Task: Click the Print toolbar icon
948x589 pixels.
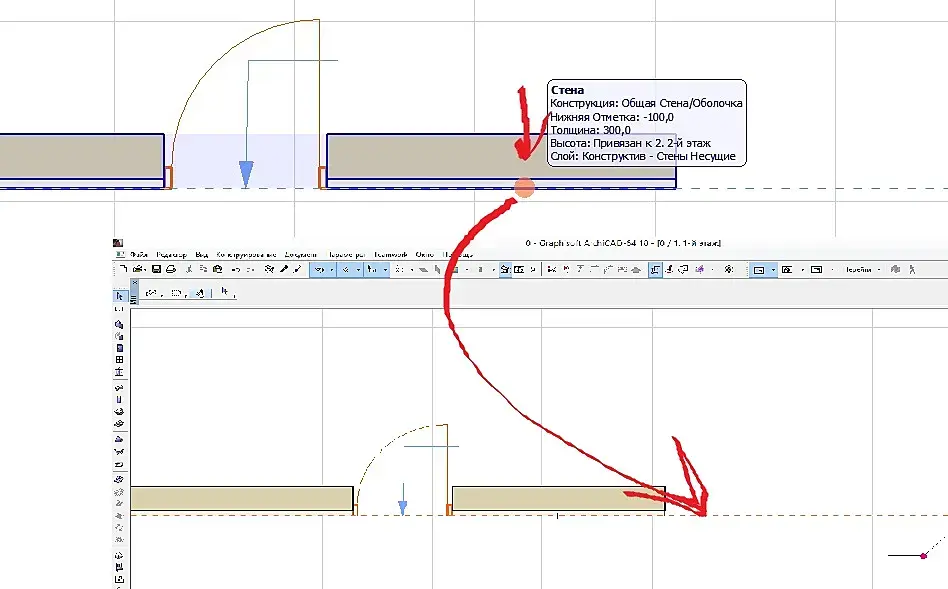Action: point(171,269)
